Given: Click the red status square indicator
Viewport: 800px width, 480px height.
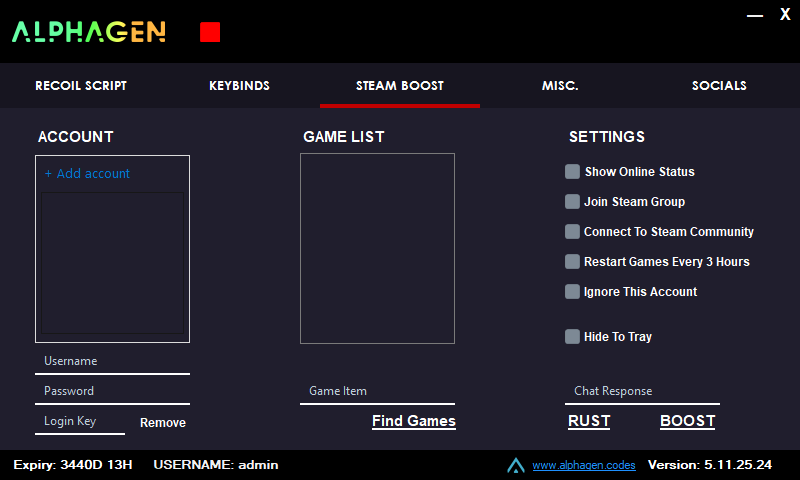Looking at the screenshot, I should [210, 32].
